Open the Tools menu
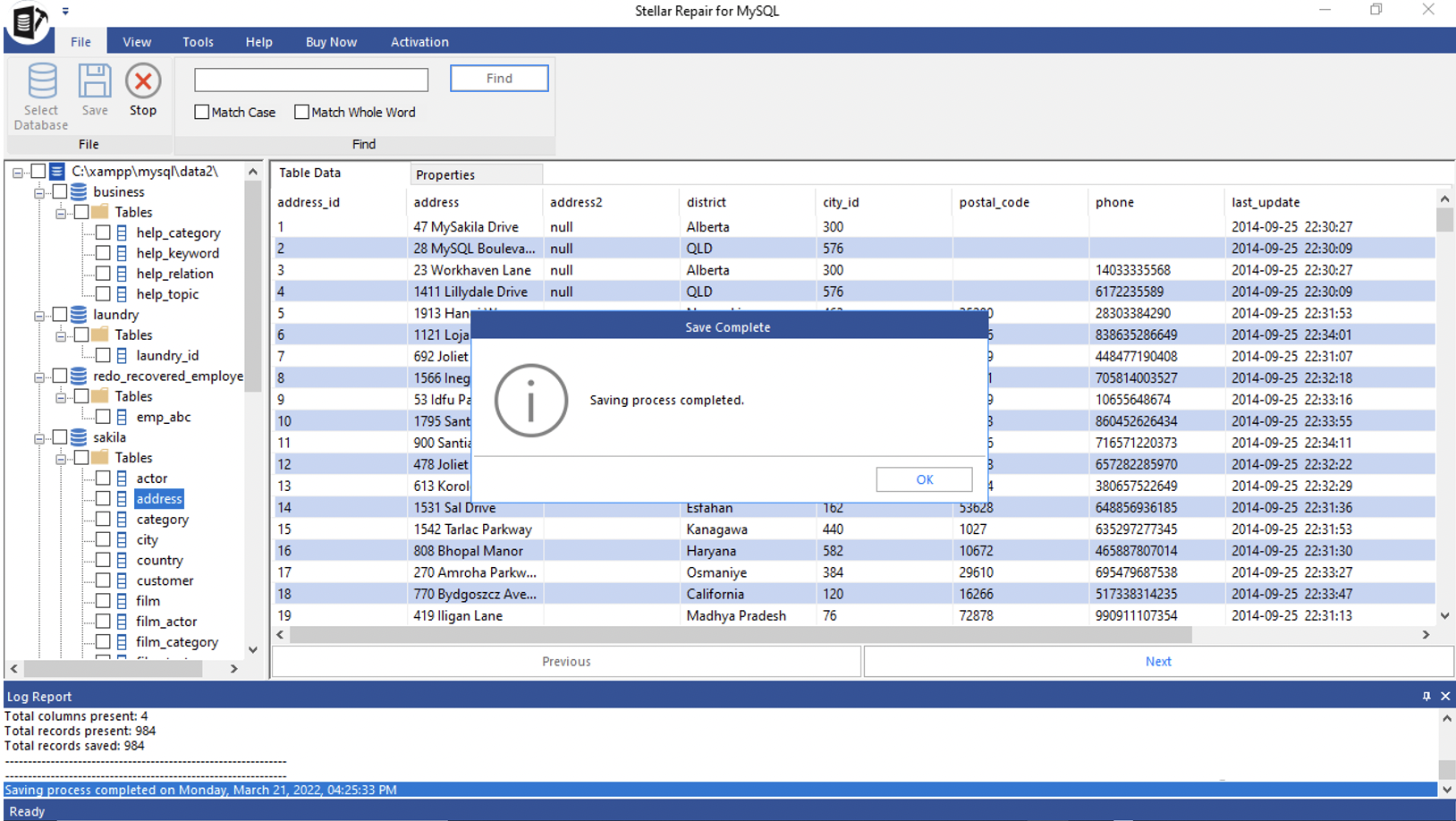 [197, 41]
